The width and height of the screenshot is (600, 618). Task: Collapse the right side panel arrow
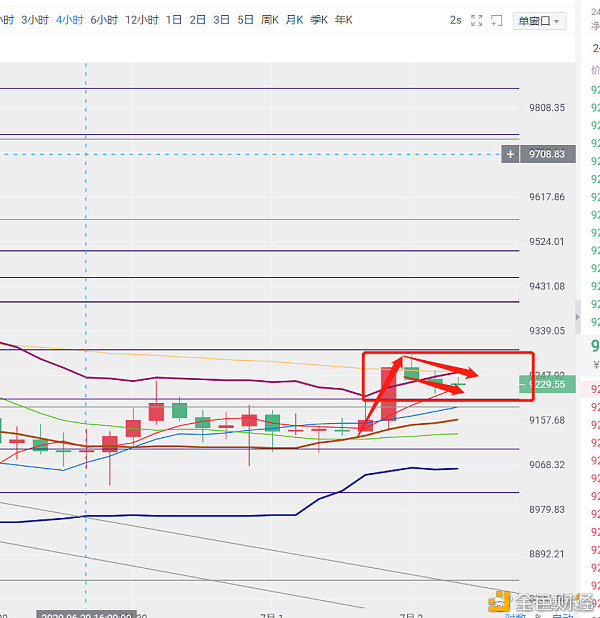[578, 317]
